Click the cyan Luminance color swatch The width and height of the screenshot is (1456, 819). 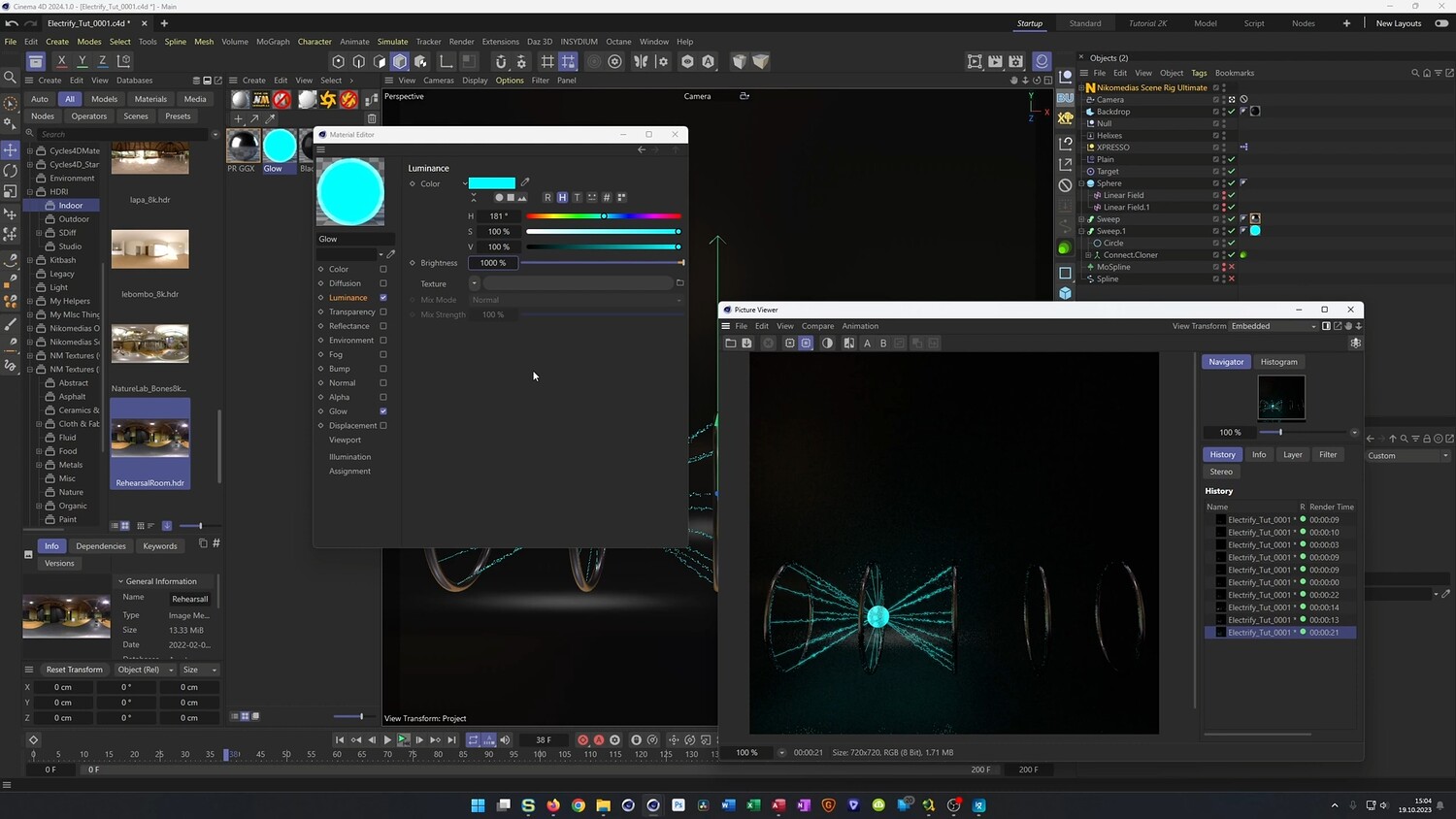coord(492,182)
